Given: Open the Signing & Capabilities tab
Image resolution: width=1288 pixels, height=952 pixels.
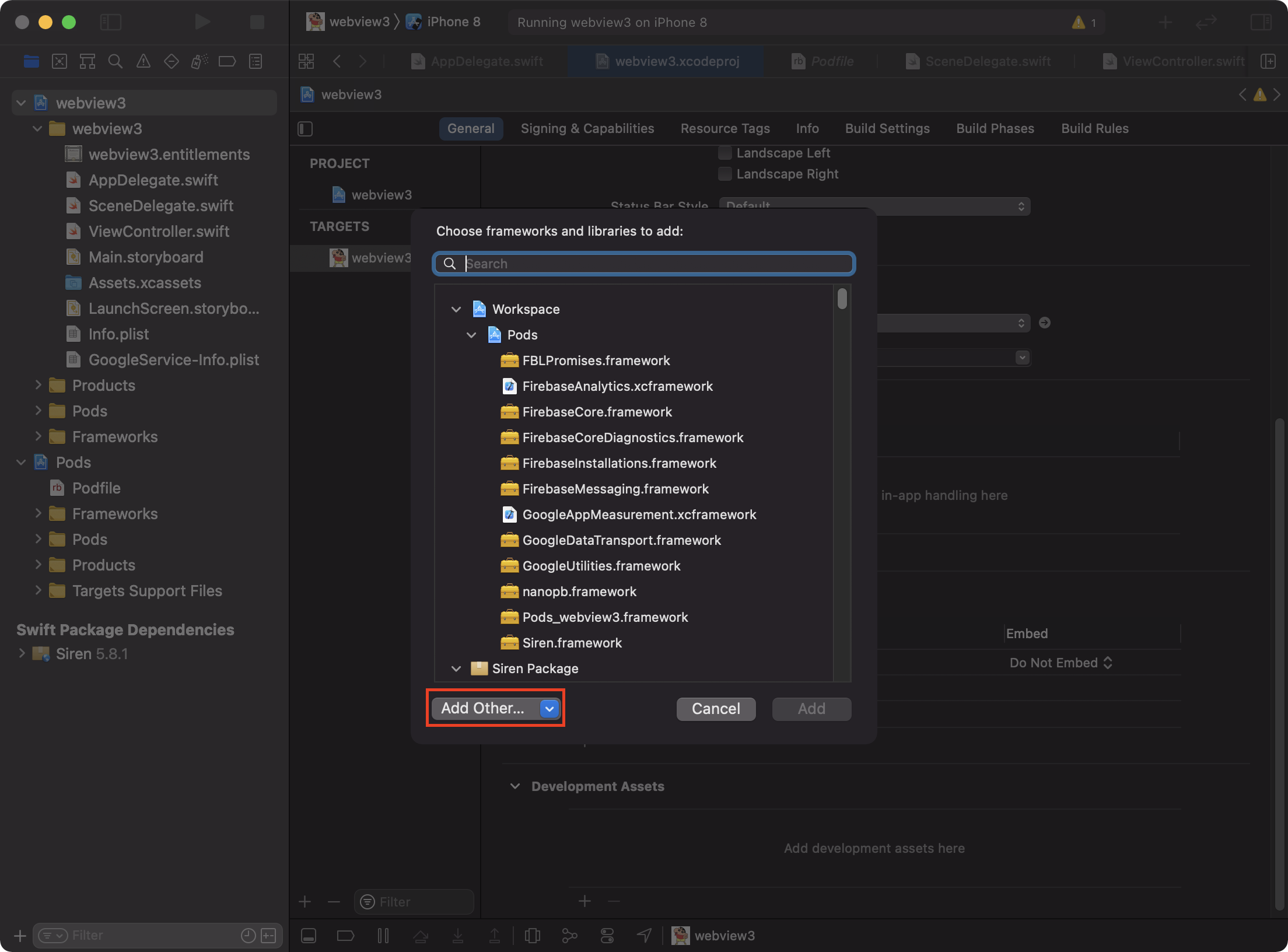Looking at the screenshot, I should [x=587, y=128].
